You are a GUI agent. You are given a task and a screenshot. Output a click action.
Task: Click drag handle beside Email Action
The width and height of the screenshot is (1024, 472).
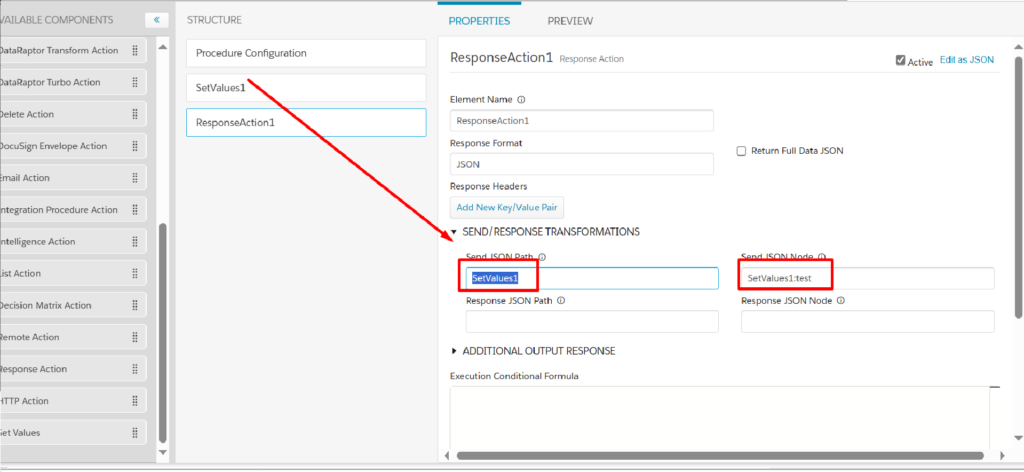135,178
